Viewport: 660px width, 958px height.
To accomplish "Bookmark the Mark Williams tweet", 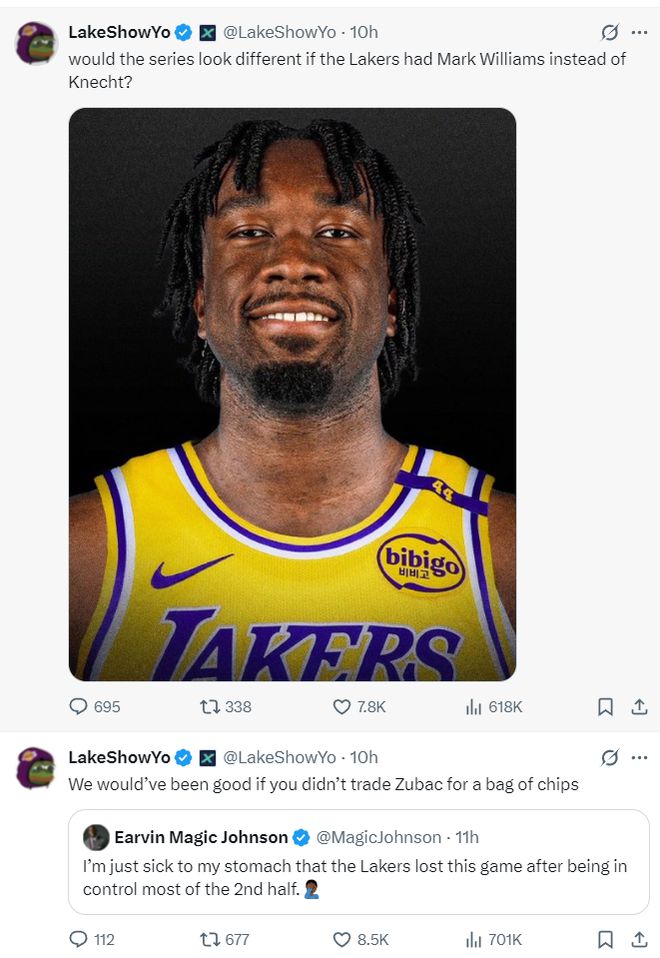I will click(x=605, y=707).
